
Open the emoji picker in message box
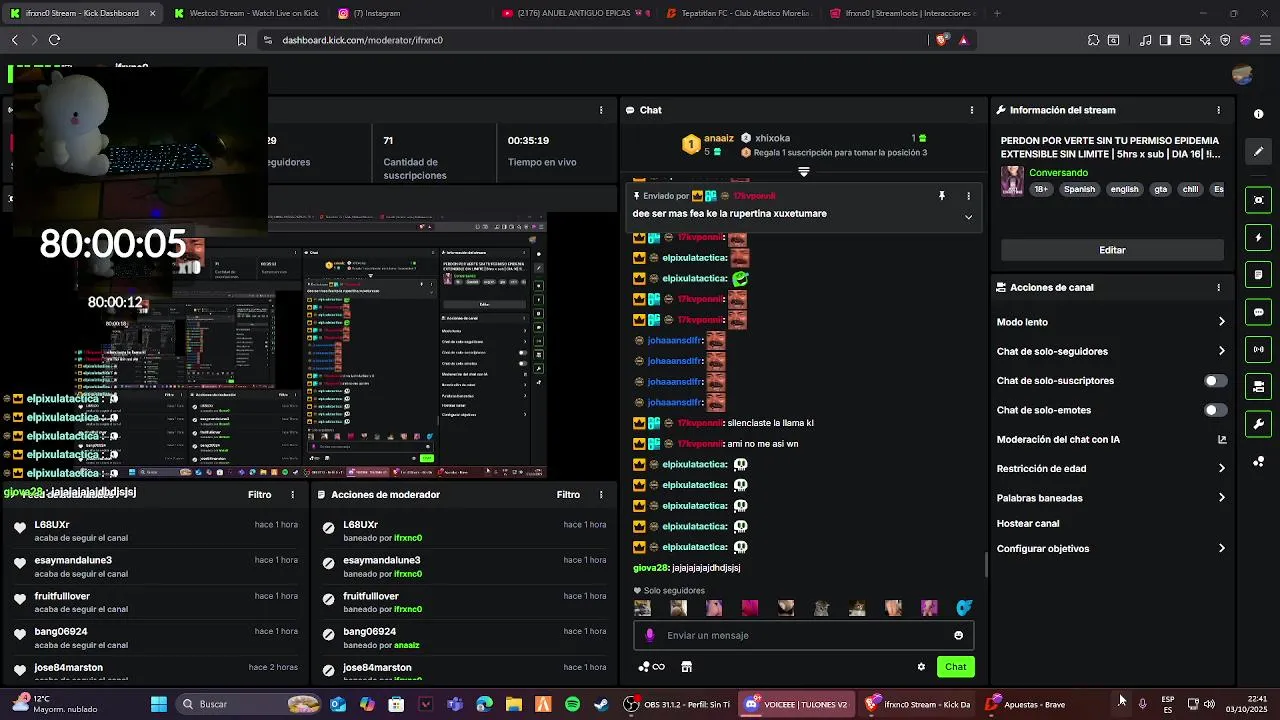958,635
